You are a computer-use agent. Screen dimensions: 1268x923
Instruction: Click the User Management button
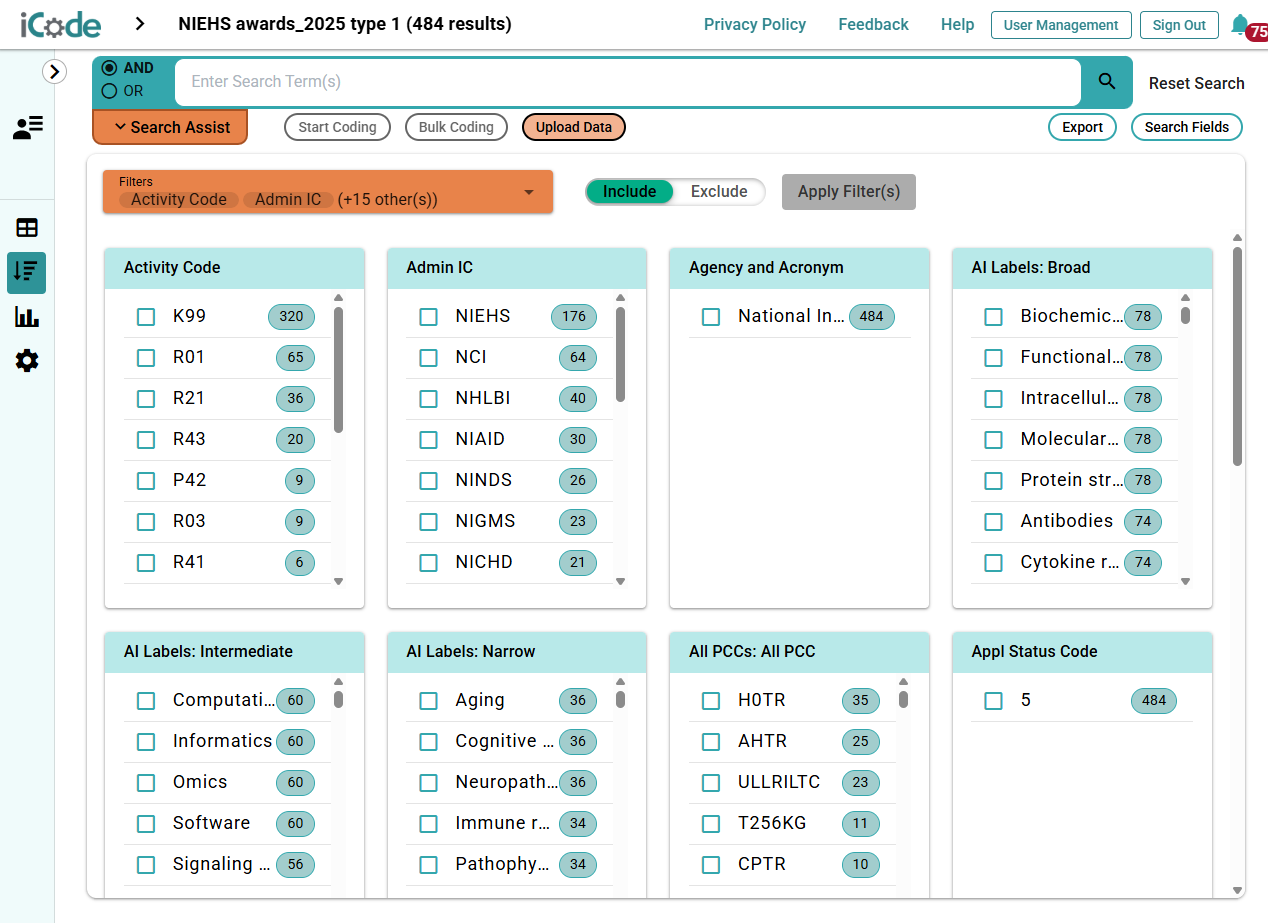[1061, 25]
